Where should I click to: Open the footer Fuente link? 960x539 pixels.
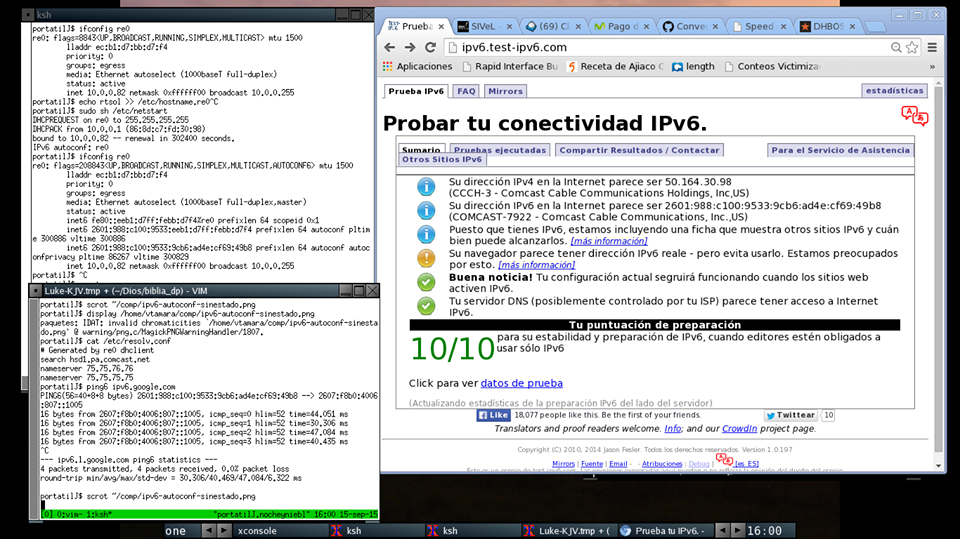point(592,464)
